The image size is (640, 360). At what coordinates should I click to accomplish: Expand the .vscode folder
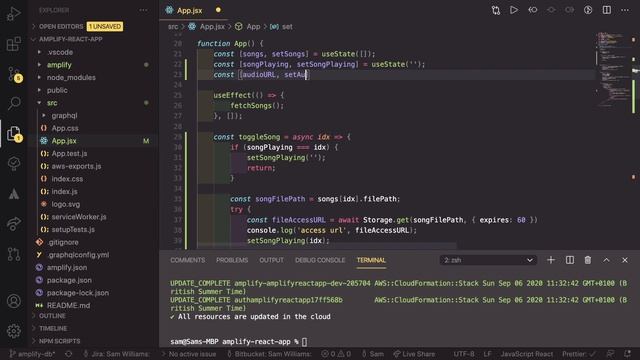[60, 52]
